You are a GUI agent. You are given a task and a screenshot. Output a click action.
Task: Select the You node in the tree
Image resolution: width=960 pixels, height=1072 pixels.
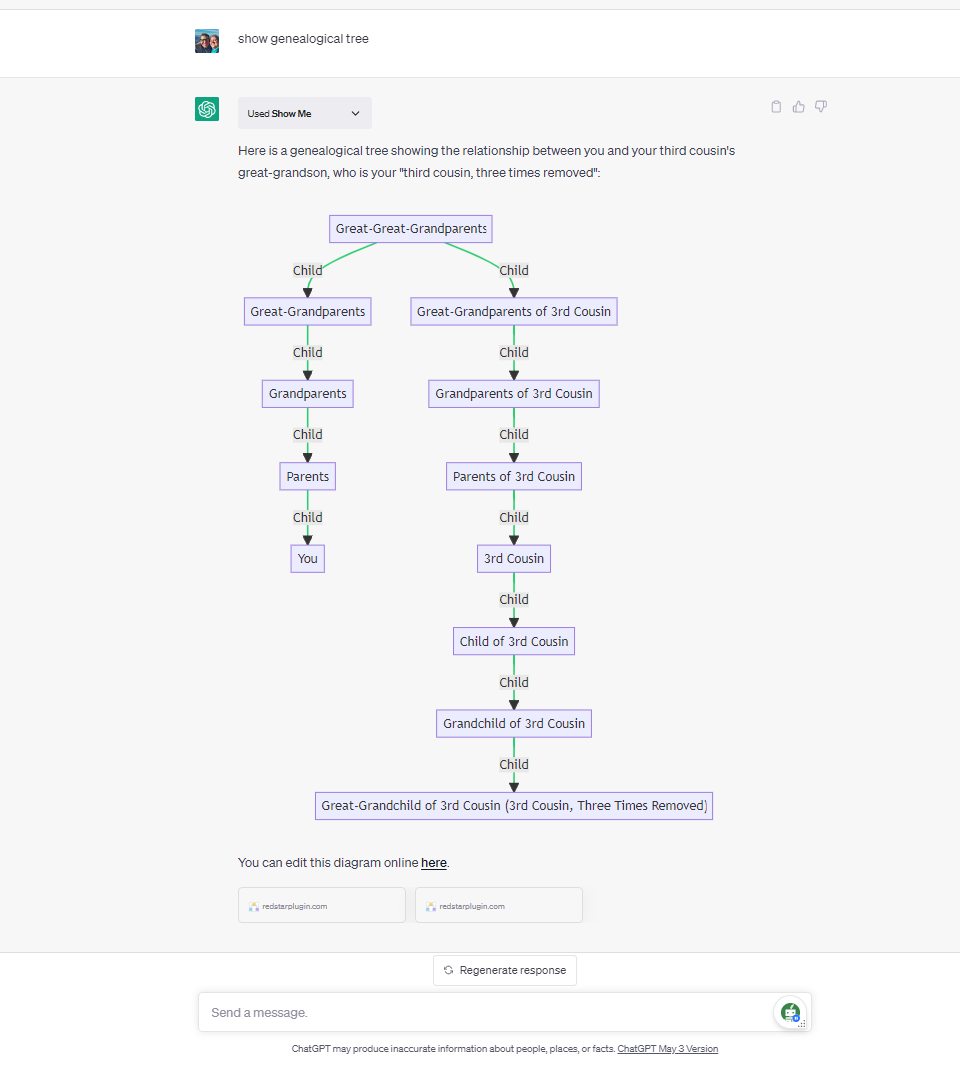point(307,558)
